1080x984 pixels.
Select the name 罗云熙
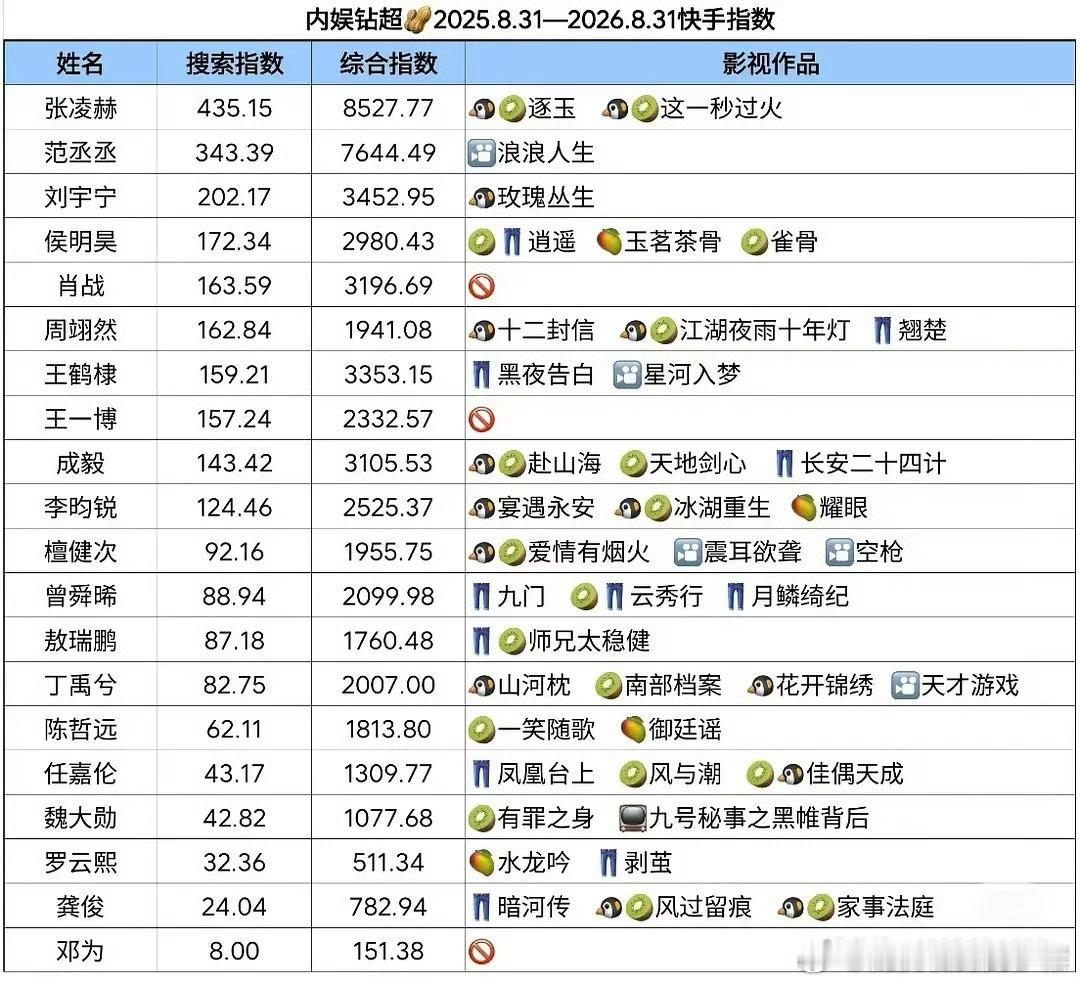pyautogui.click(x=81, y=863)
